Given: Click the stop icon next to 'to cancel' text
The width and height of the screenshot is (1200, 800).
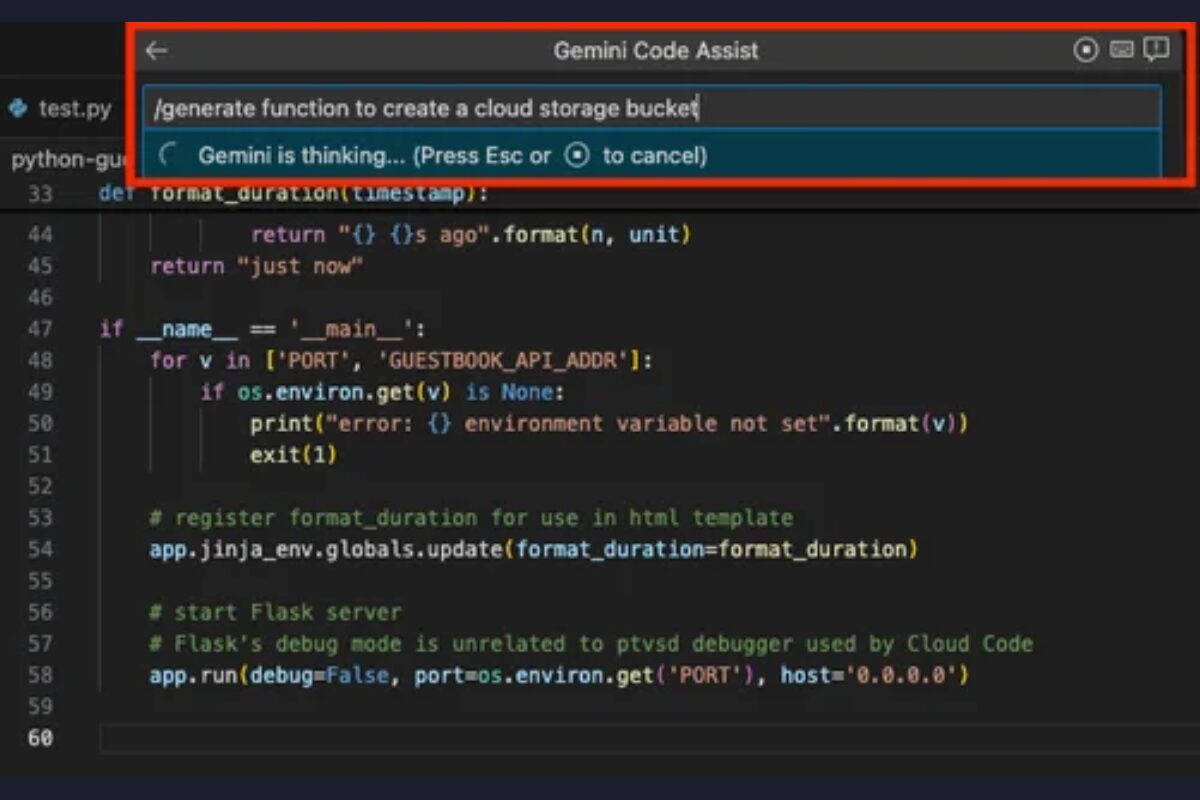Looking at the screenshot, I should click(x=576, y=156).
